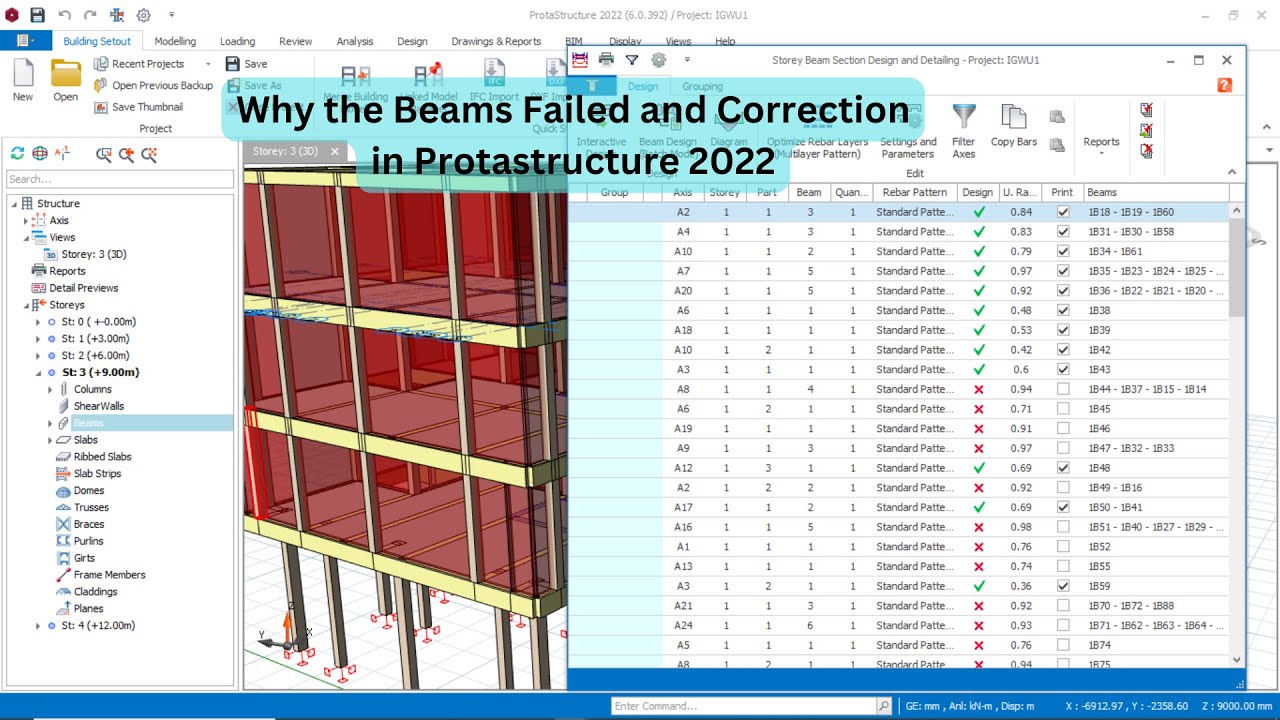This screenshot has height=720, width=1280.
Task: Click the printer icon in beam design window
Action: point(606,60)
